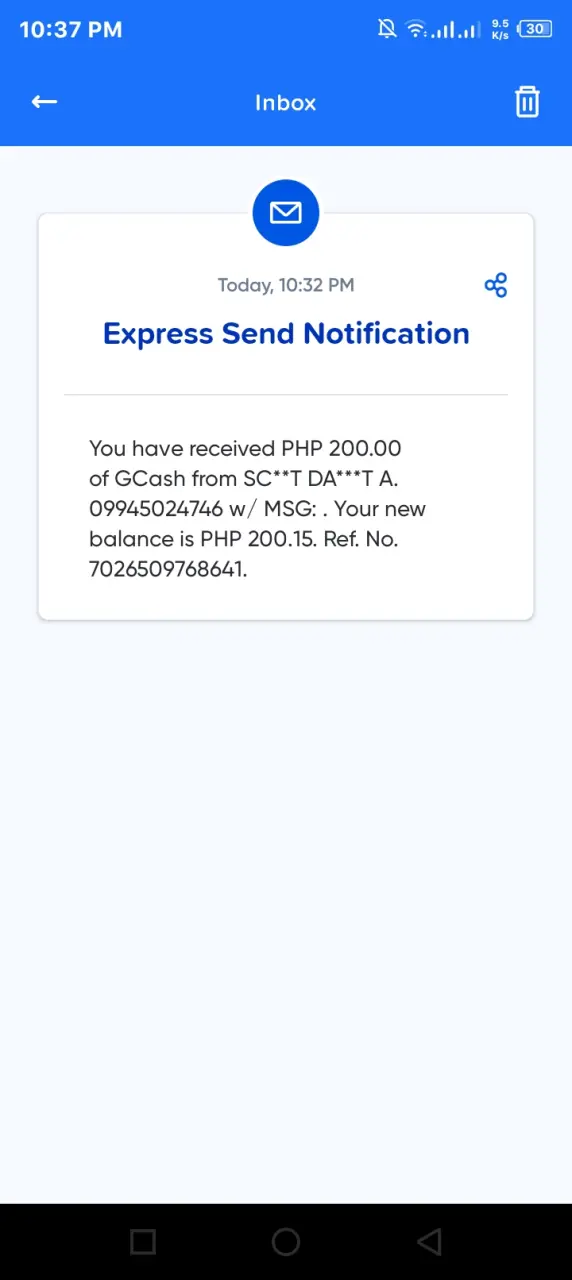The image size is (572, 1280).
Task: Tap the Inbox header title
Action: pyautogui.click(x=286, y=102)
